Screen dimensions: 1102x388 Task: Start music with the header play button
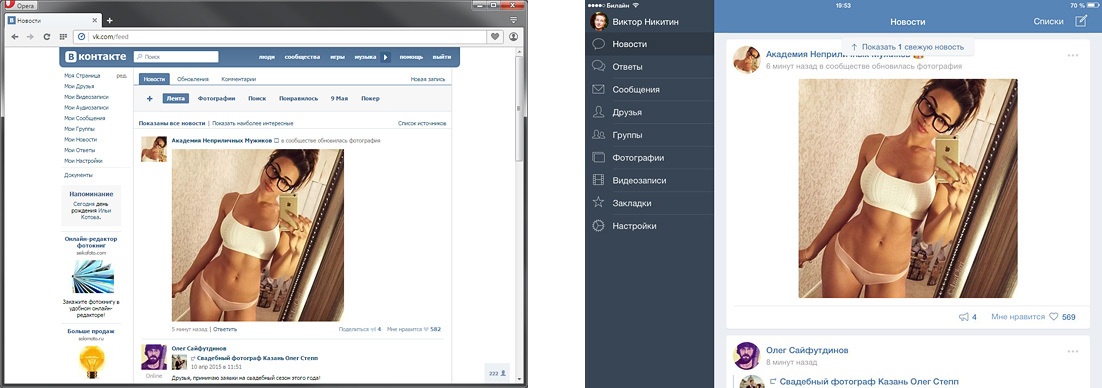coord(385,57)
